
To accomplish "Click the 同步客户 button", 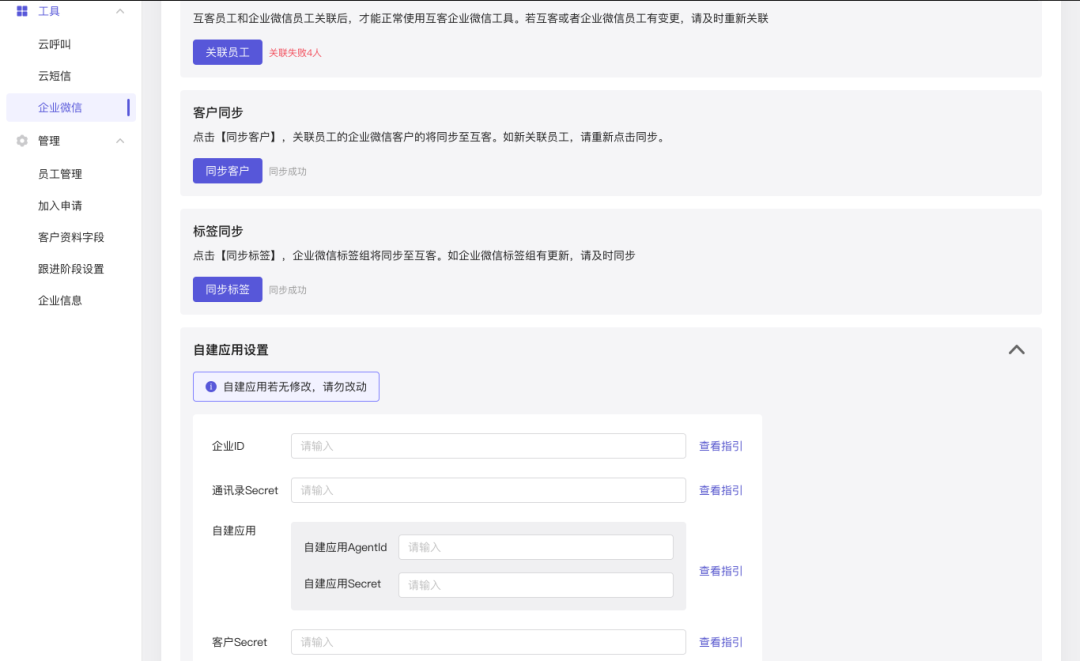I will click(x=227, y=171).
